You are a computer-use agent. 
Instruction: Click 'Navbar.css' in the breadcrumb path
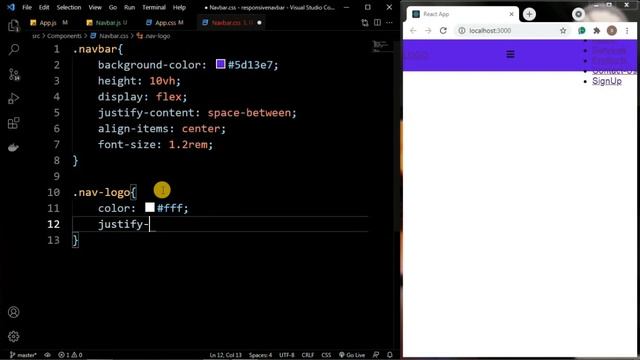point(114,36)
